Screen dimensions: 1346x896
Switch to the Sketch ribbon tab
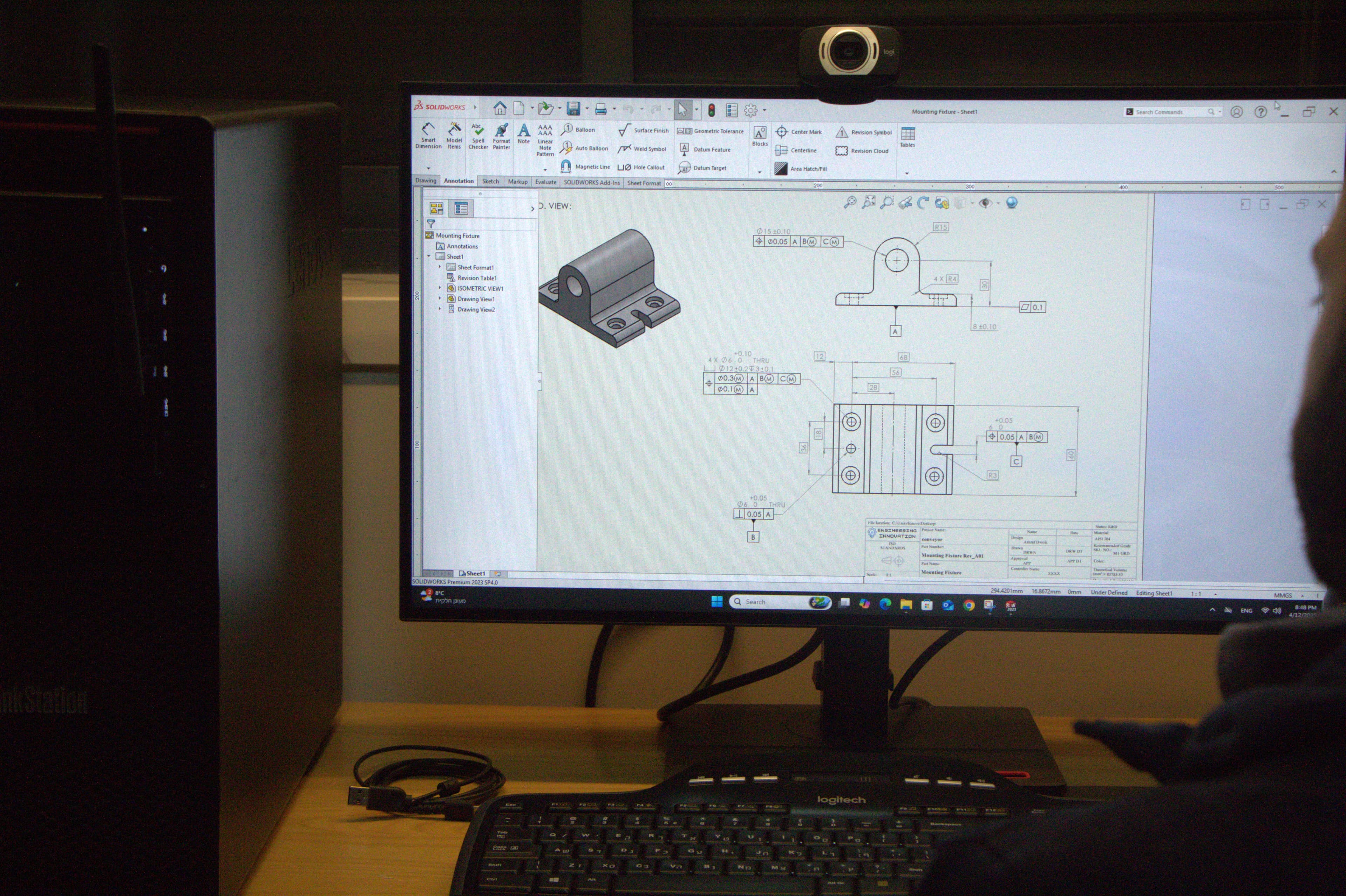pyautogui.click(x=490, y=181)
